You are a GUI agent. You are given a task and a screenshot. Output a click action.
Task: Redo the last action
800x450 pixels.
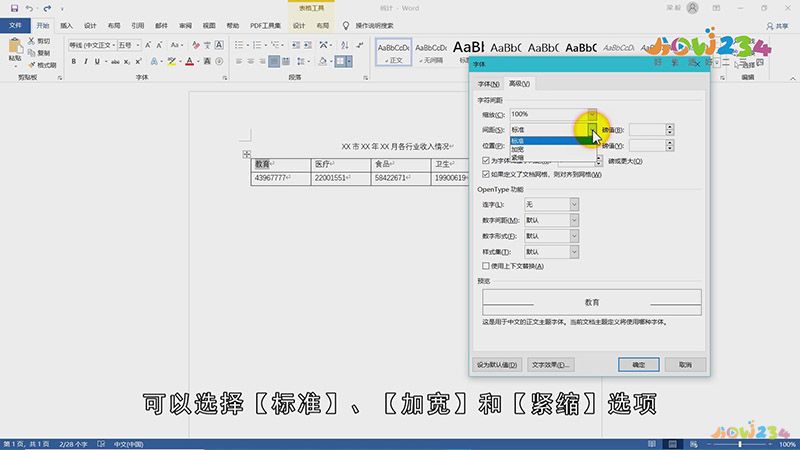pos(47,8)
